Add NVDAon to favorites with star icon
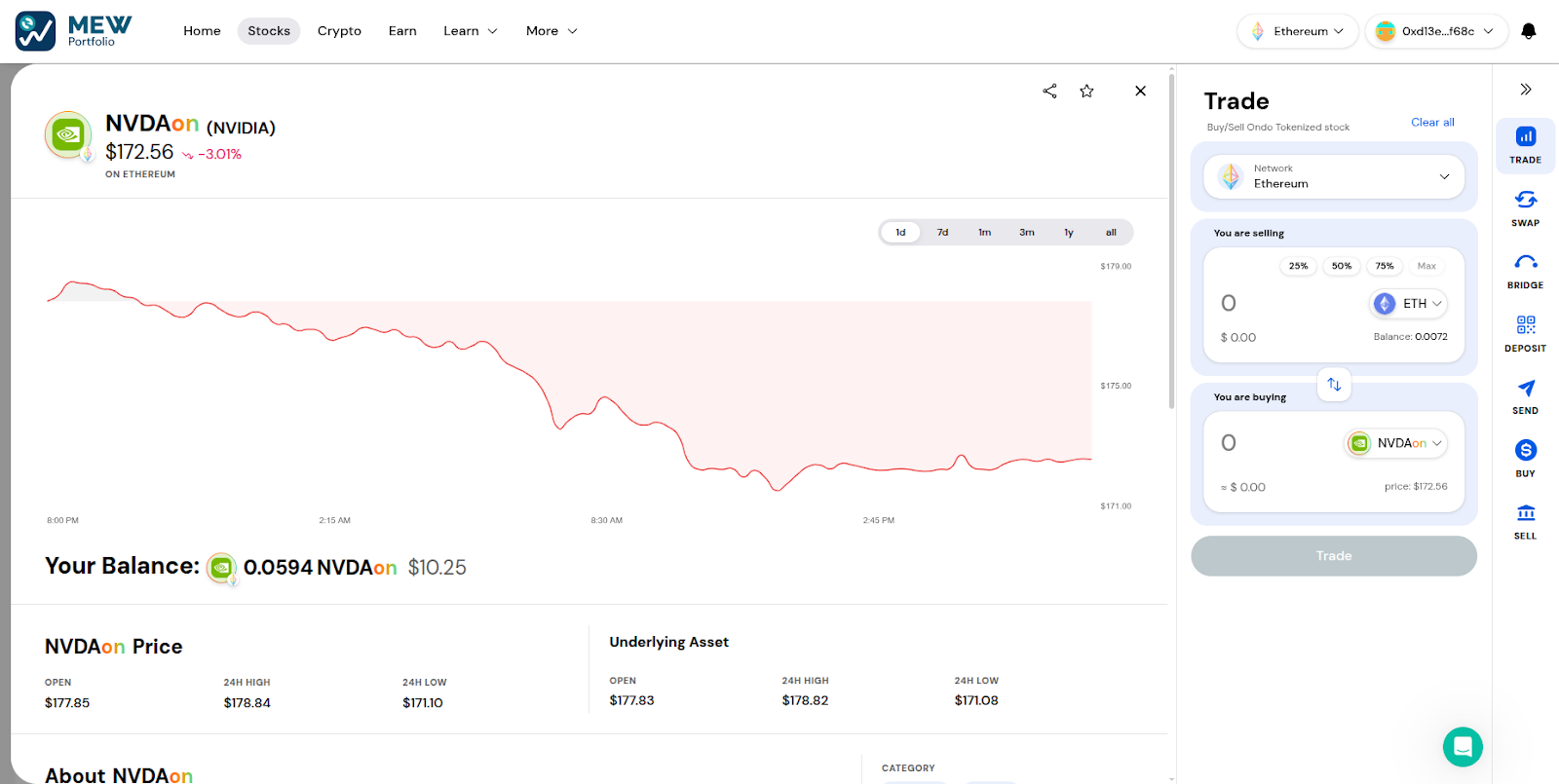Image resolution: width=1559 pixels, height=784 pixels. [1086, 91]
